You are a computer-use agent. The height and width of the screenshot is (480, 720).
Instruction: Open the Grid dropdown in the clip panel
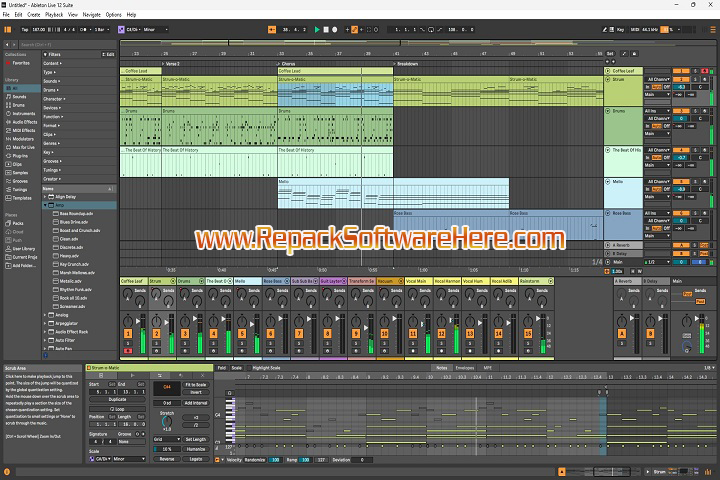167,439
